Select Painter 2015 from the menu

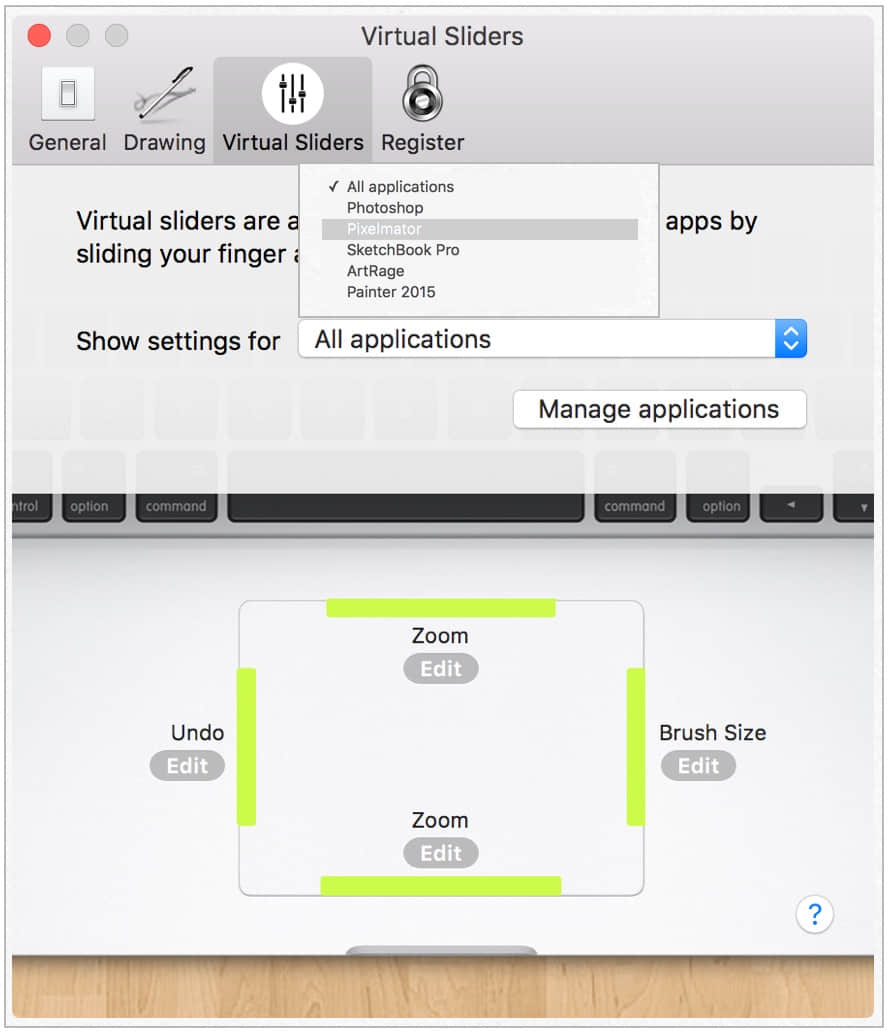tap(391, 292)
